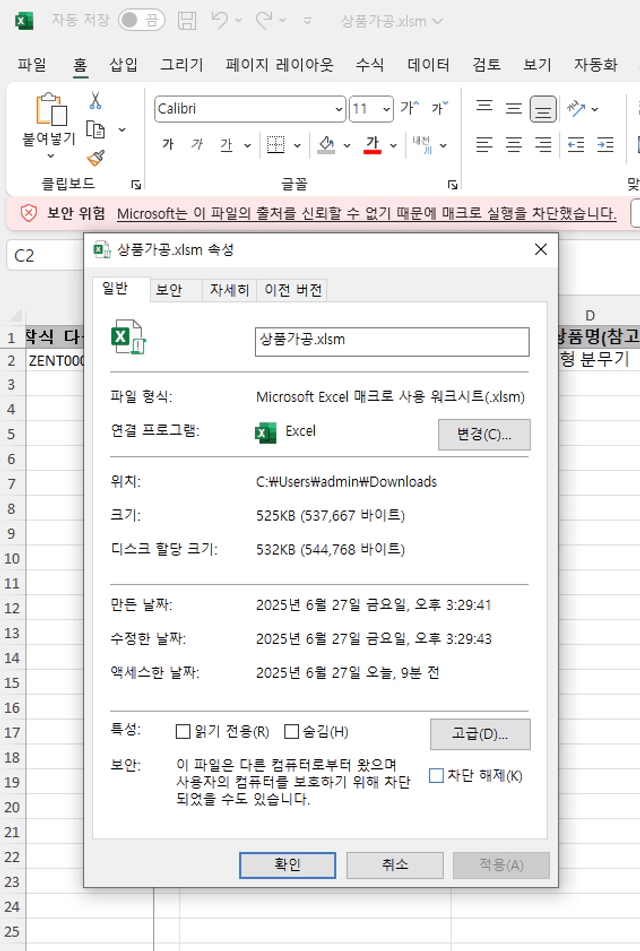The width and height of the screenshot is (640, 951).
Task: Click the Advanced (고급) attributes button
Action: (x=480, y=734)
